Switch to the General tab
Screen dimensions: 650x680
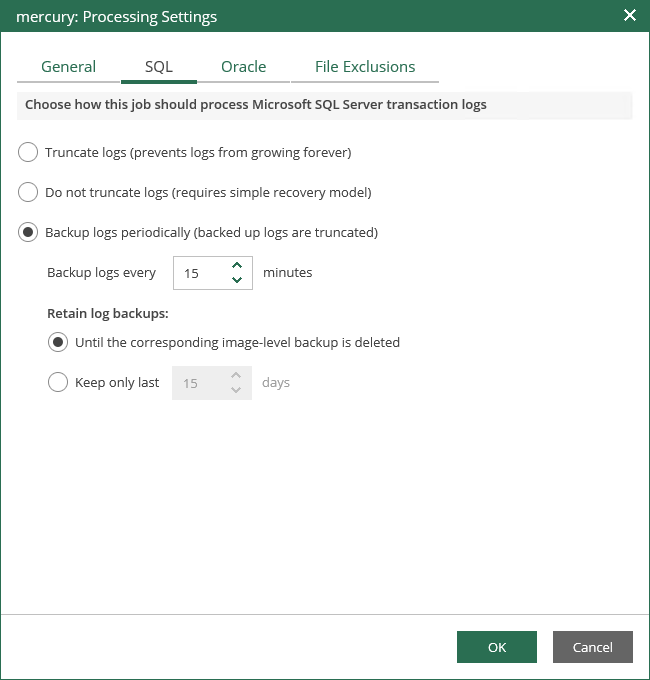(69, 67)
